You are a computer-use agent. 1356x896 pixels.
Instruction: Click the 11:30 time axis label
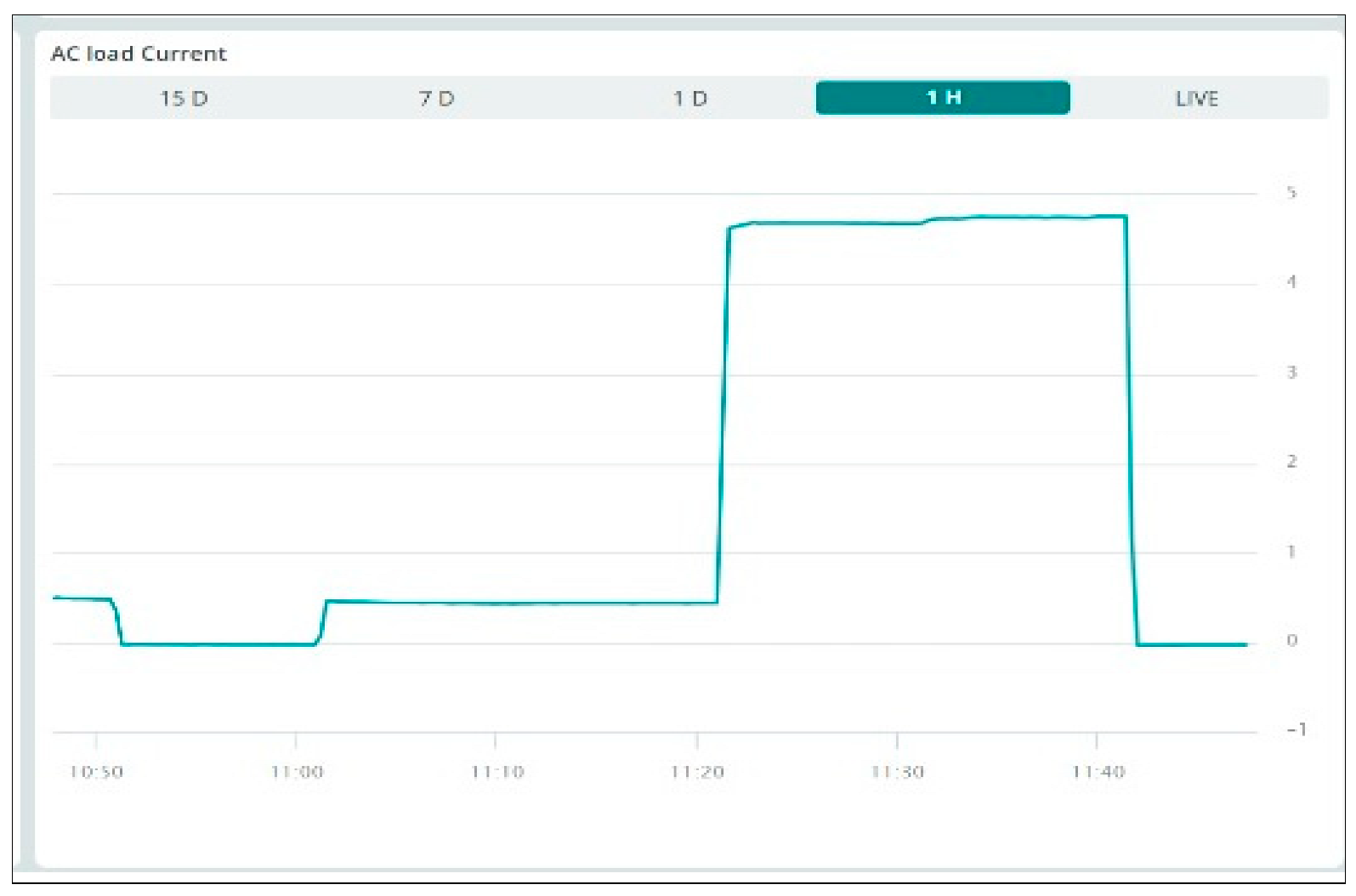pos(897,772)
